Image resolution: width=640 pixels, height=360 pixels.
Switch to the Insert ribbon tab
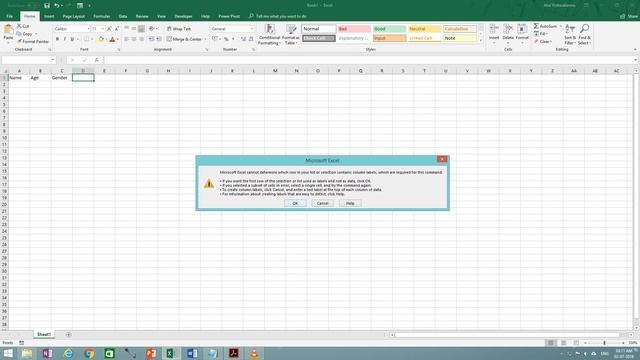pyautogui.click(x=49, y=16)
